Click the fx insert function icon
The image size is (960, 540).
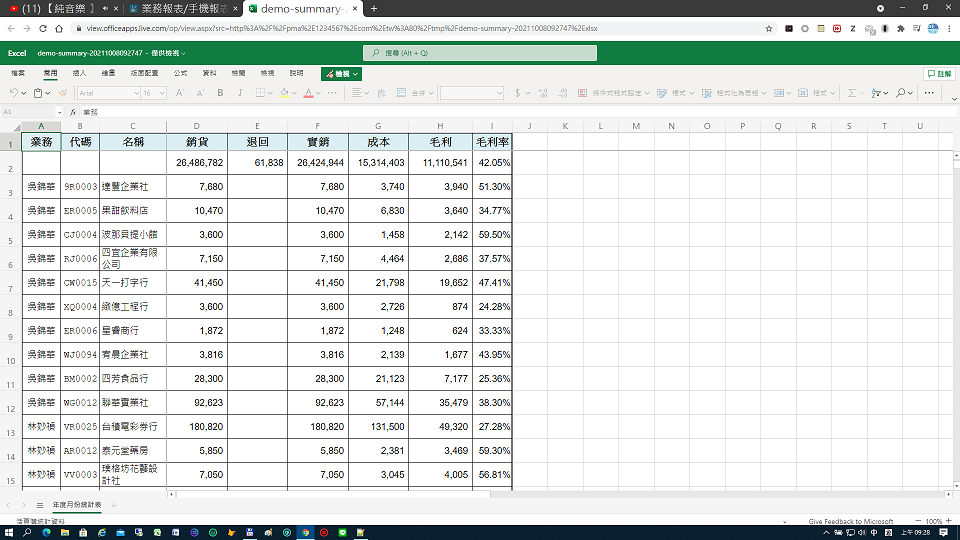[73, 112]
